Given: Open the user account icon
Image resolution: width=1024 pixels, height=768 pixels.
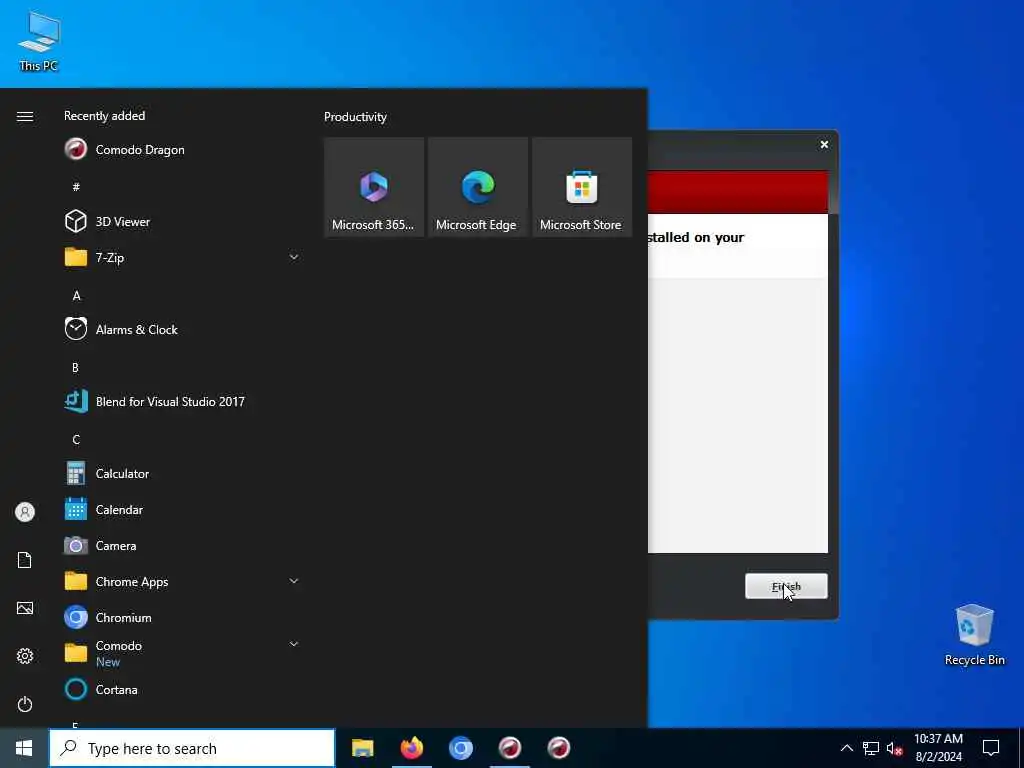Looking at the screenshot, I should click(x=25, y=512).
